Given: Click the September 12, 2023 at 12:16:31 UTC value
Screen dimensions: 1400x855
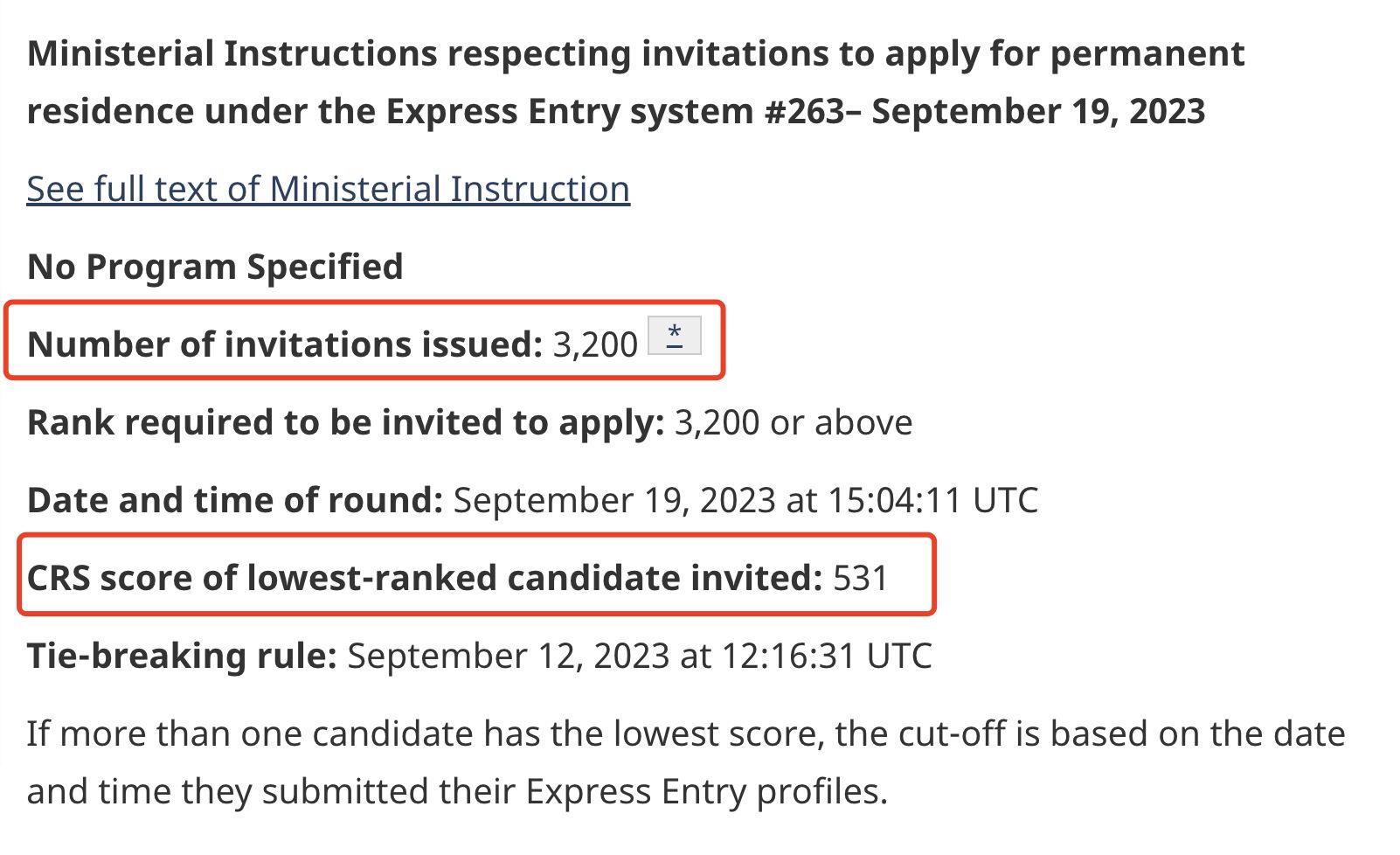Looking at the screenshot, I should tap(640, 656).
